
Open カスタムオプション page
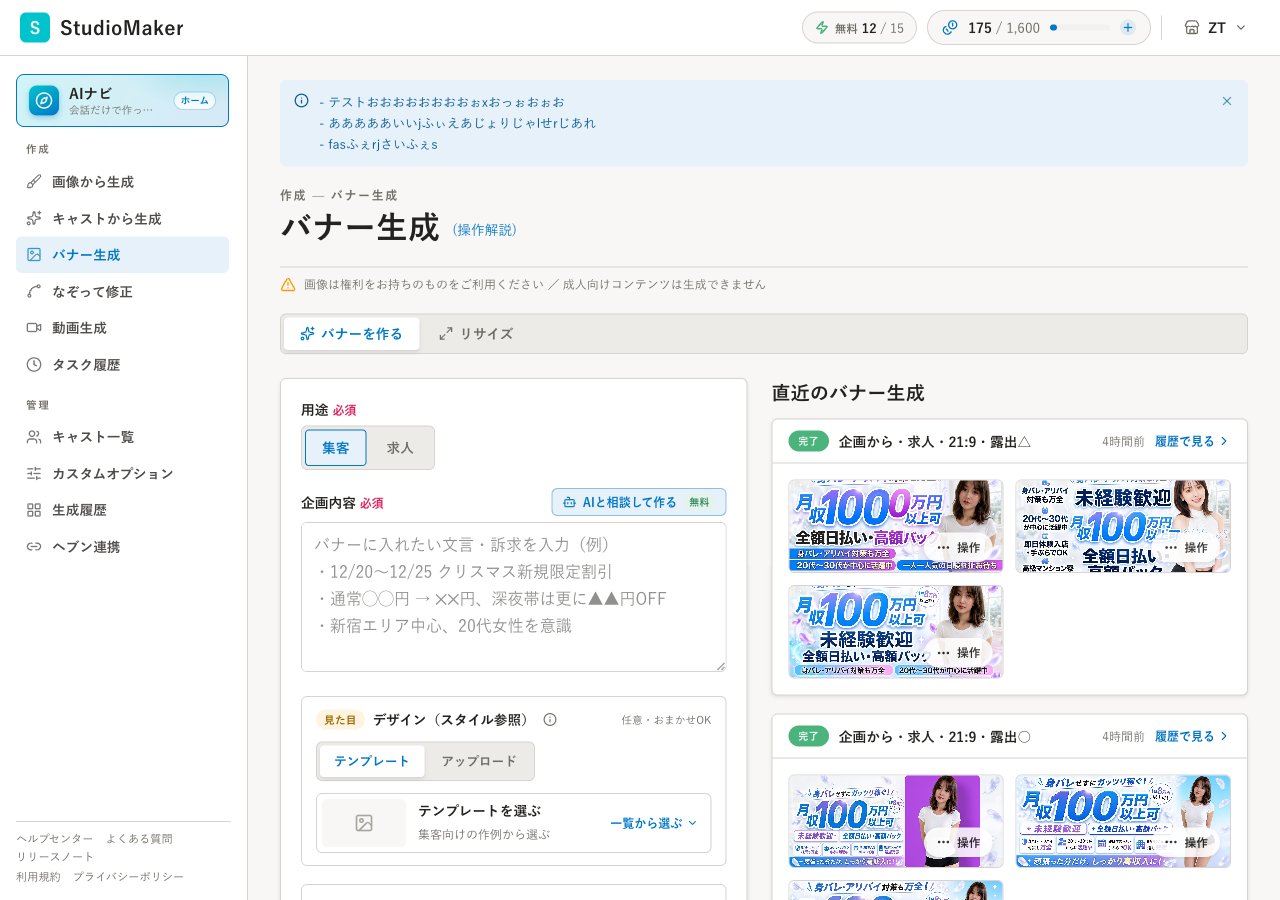coord(122,473)
